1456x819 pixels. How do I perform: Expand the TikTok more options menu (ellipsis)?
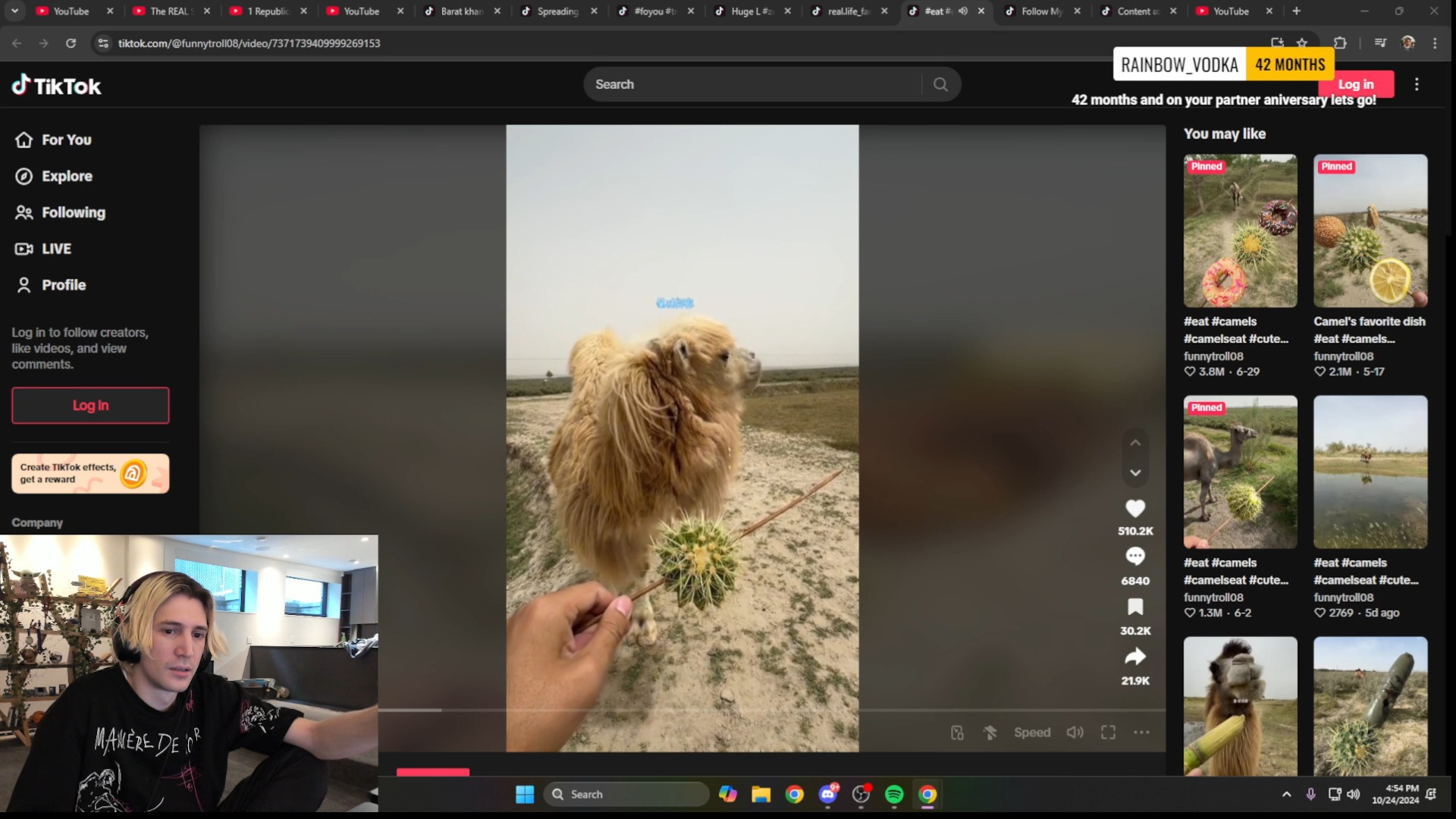[1141, 732]
